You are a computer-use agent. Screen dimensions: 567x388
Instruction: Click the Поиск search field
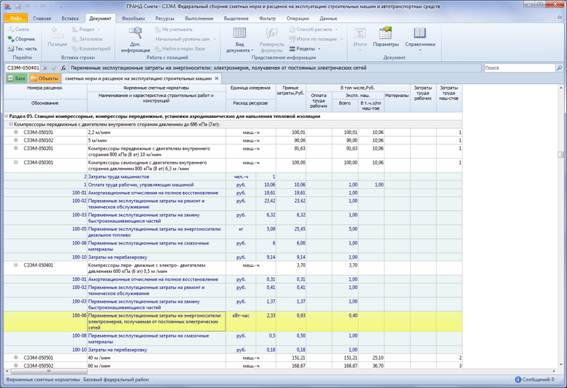click(x=519, y=68)
